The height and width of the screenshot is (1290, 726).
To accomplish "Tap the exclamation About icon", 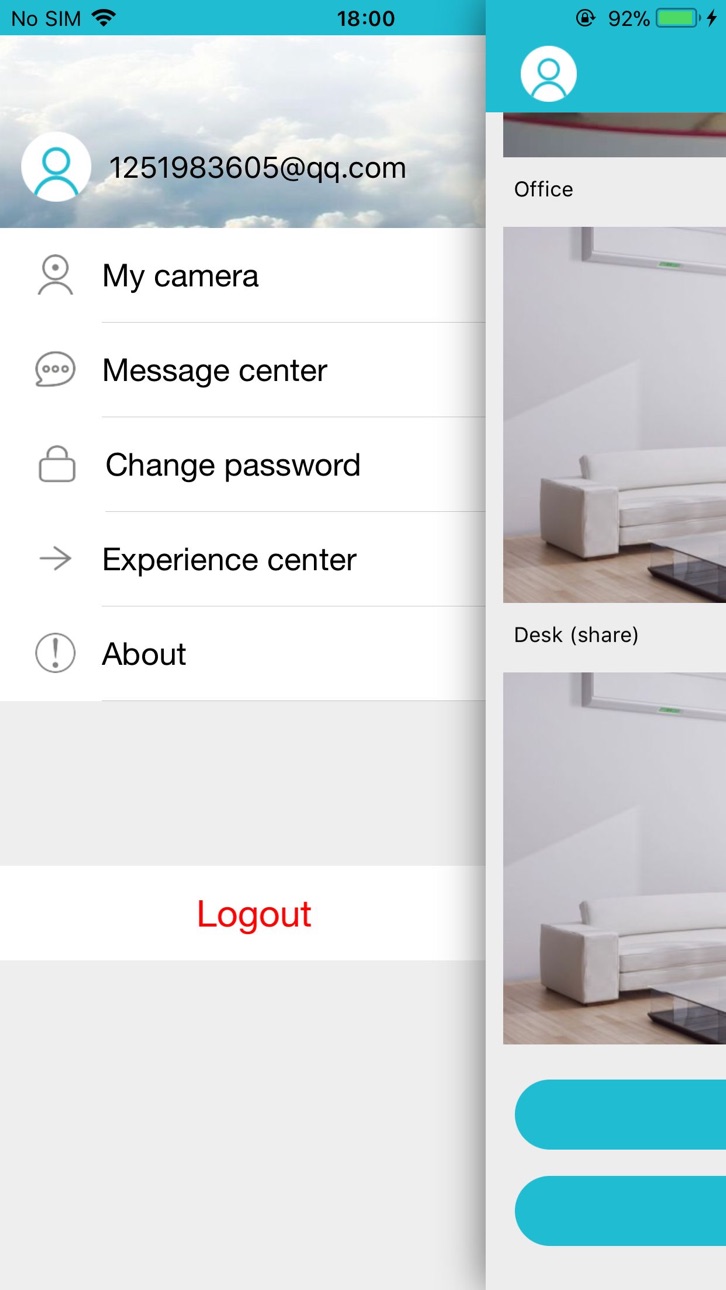I will coord(55,654).
